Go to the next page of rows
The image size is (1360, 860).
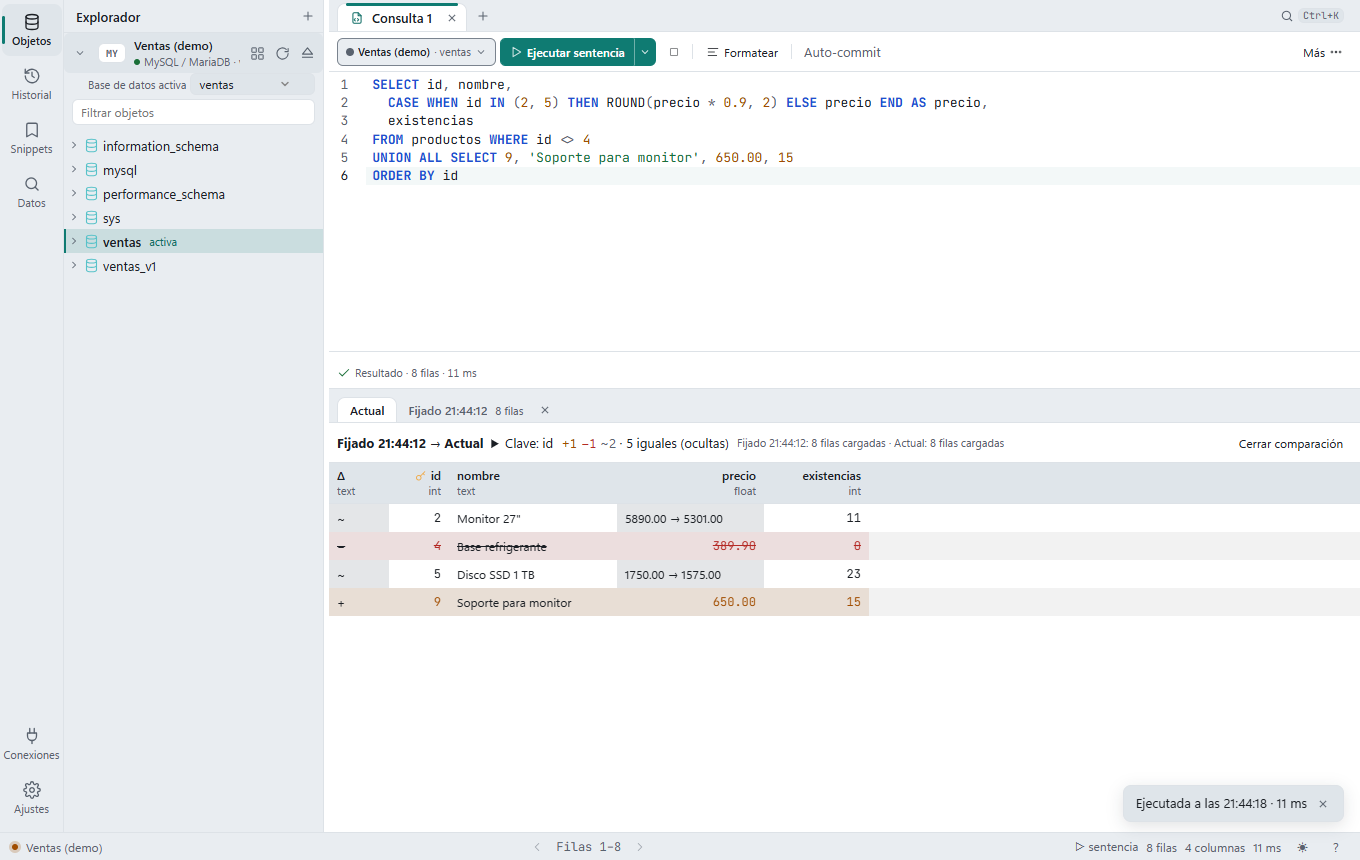point(640,847)
